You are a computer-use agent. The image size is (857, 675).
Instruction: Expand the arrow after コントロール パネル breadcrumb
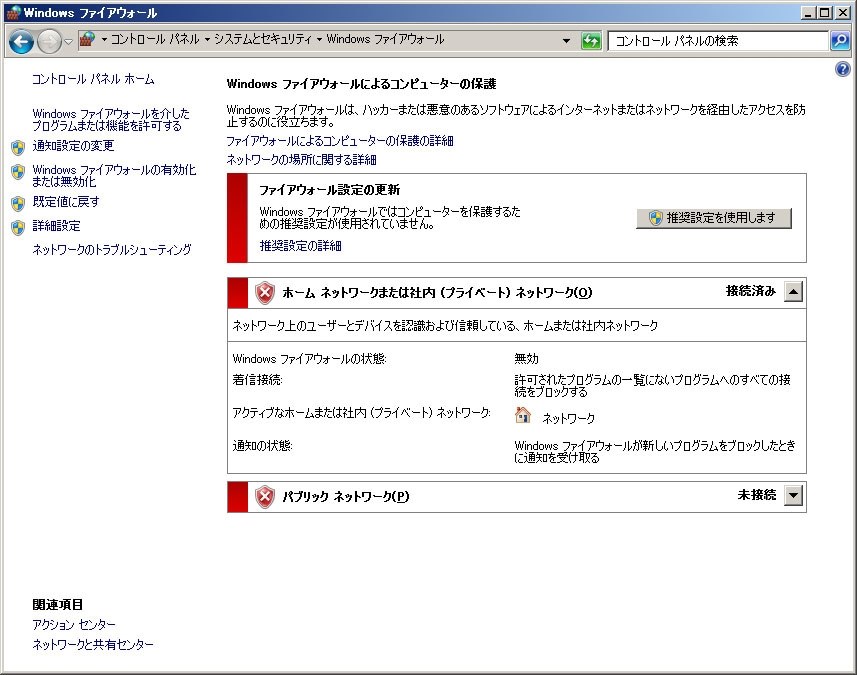(x=207, y=39)
